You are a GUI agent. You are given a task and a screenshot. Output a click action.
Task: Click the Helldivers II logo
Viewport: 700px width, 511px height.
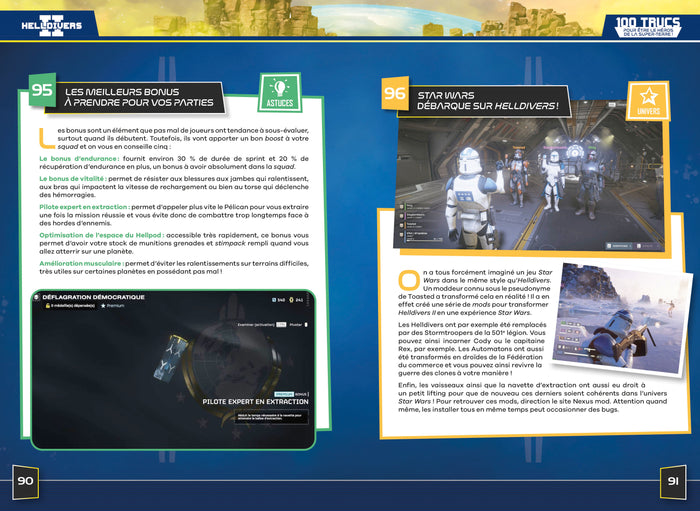tap(45, 22)
